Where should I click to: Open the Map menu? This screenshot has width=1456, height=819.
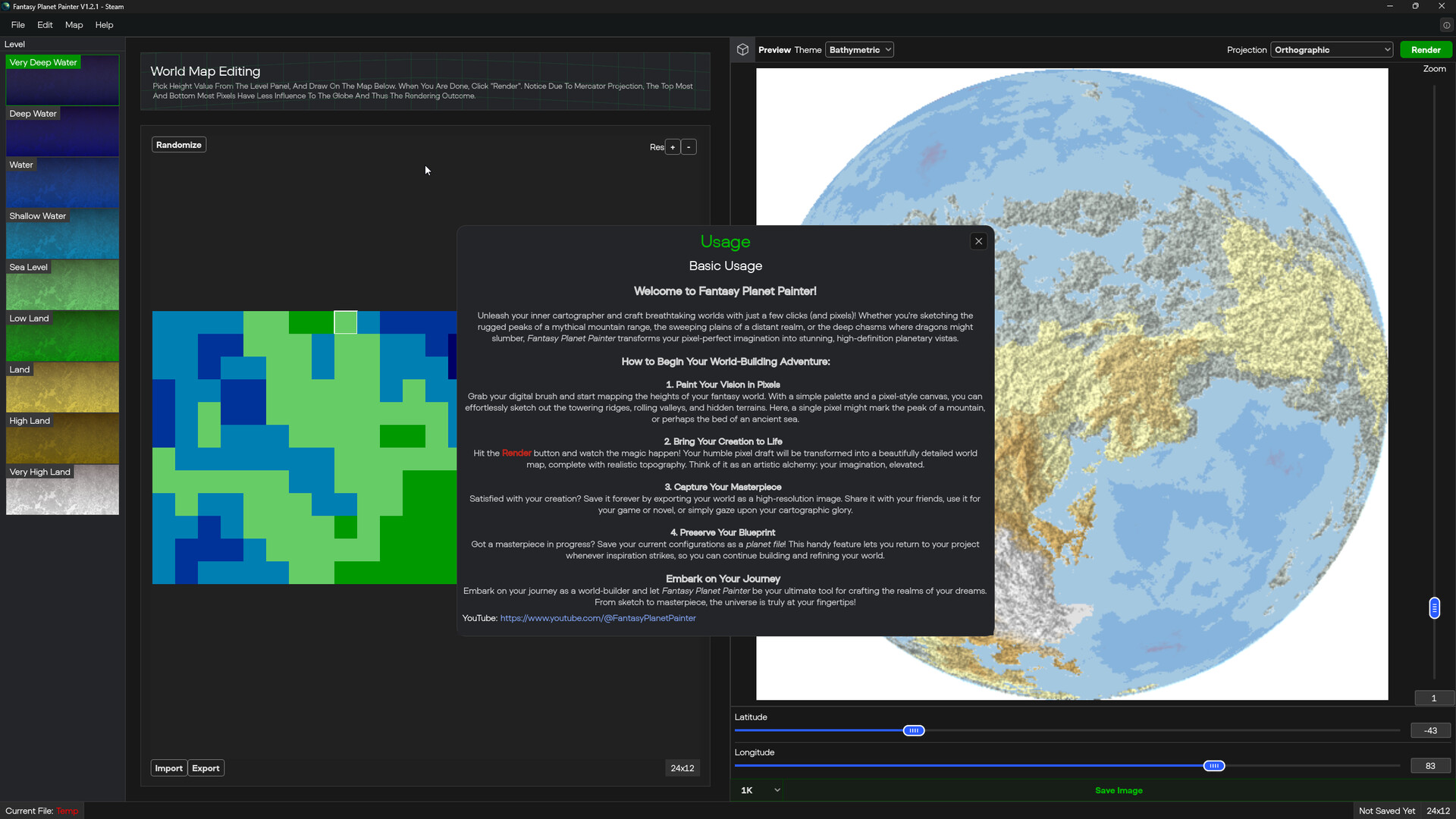[73, 25]
